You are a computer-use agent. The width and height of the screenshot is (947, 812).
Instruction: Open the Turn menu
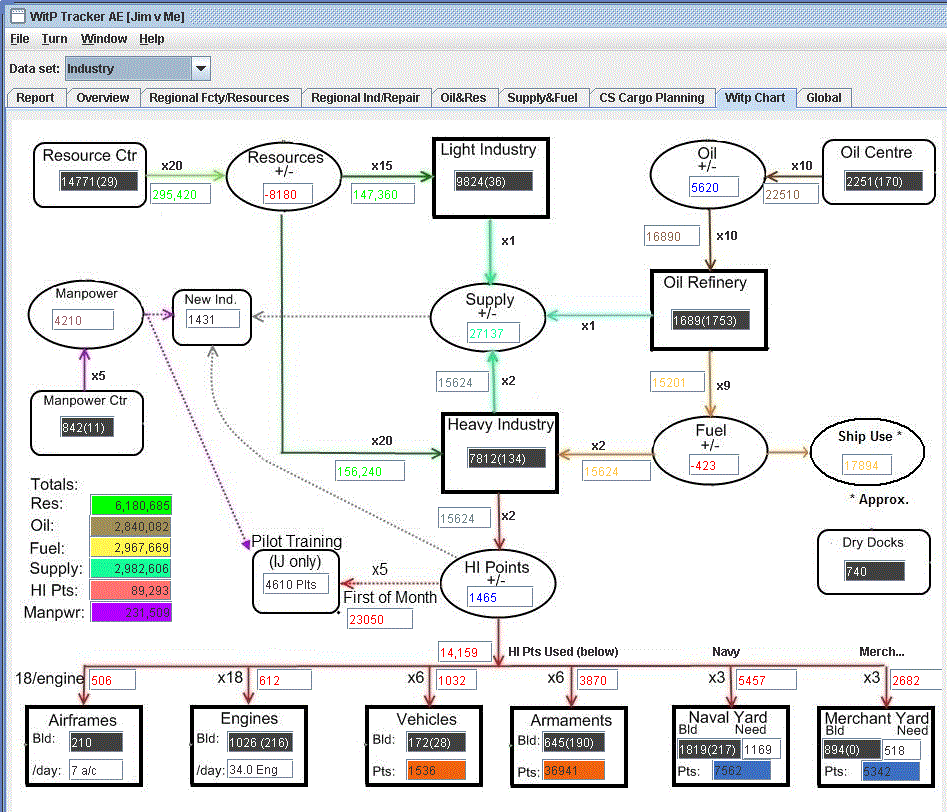54,39
